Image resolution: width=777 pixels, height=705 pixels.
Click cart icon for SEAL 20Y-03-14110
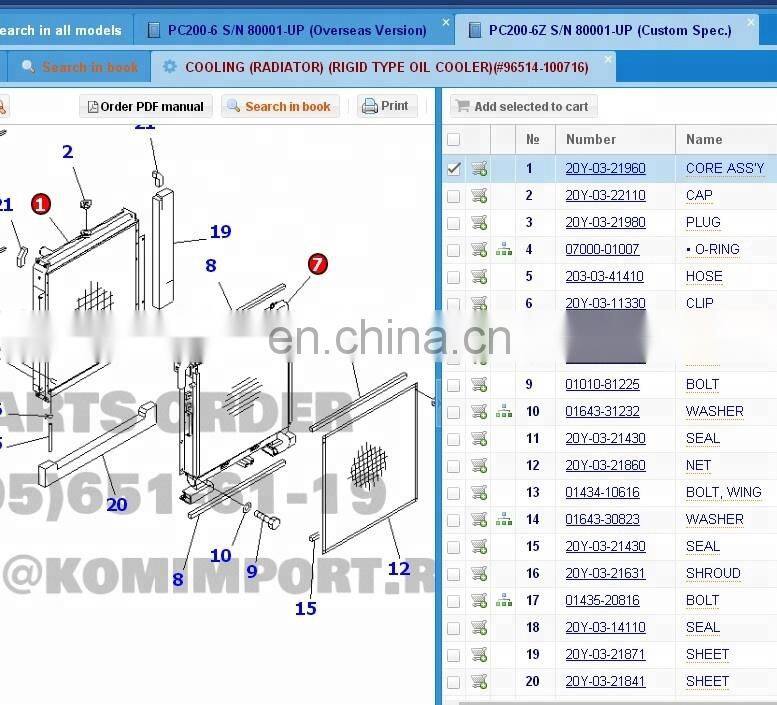tap(479, 627)
